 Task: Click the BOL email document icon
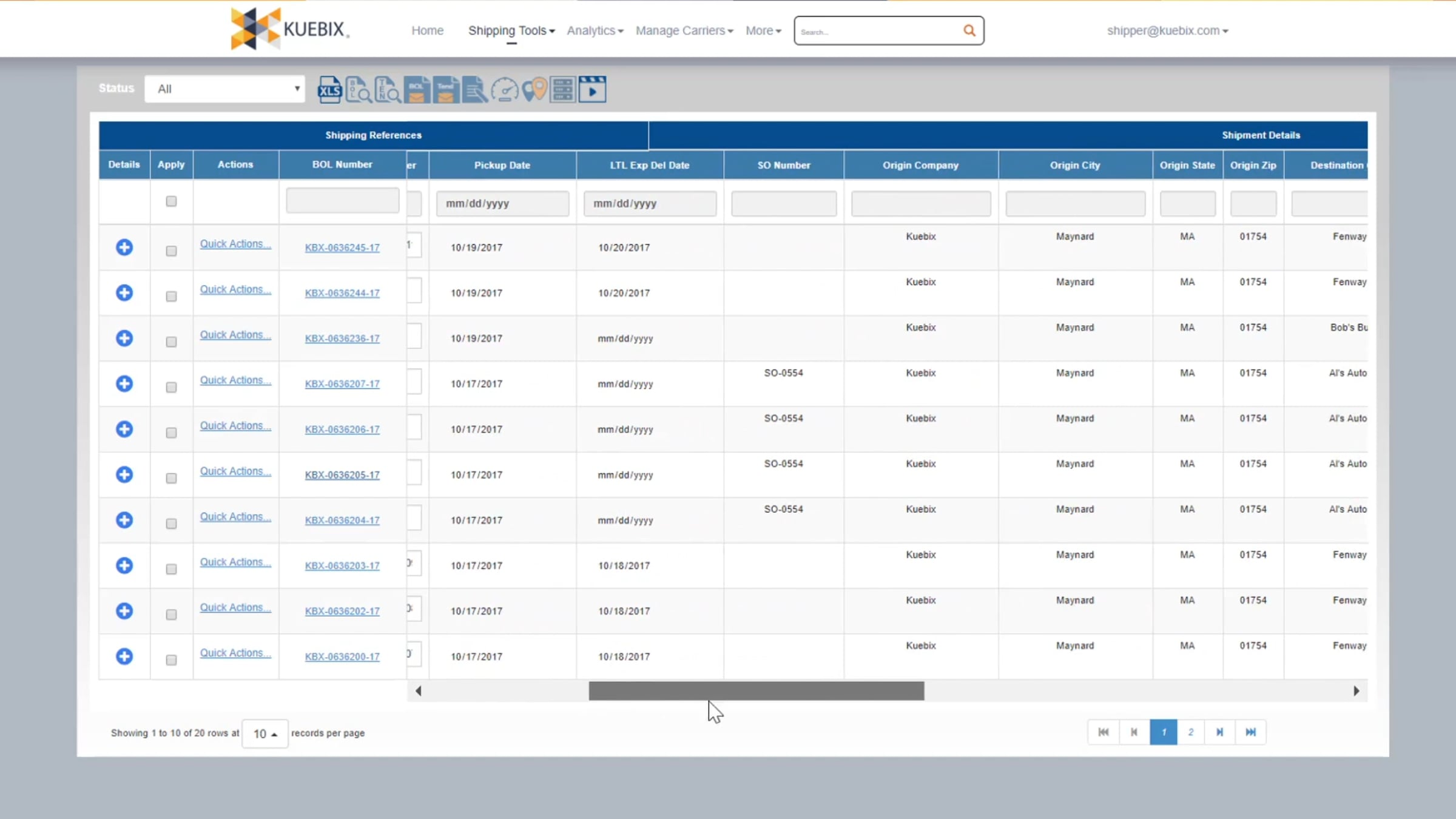tap(417, 90)
